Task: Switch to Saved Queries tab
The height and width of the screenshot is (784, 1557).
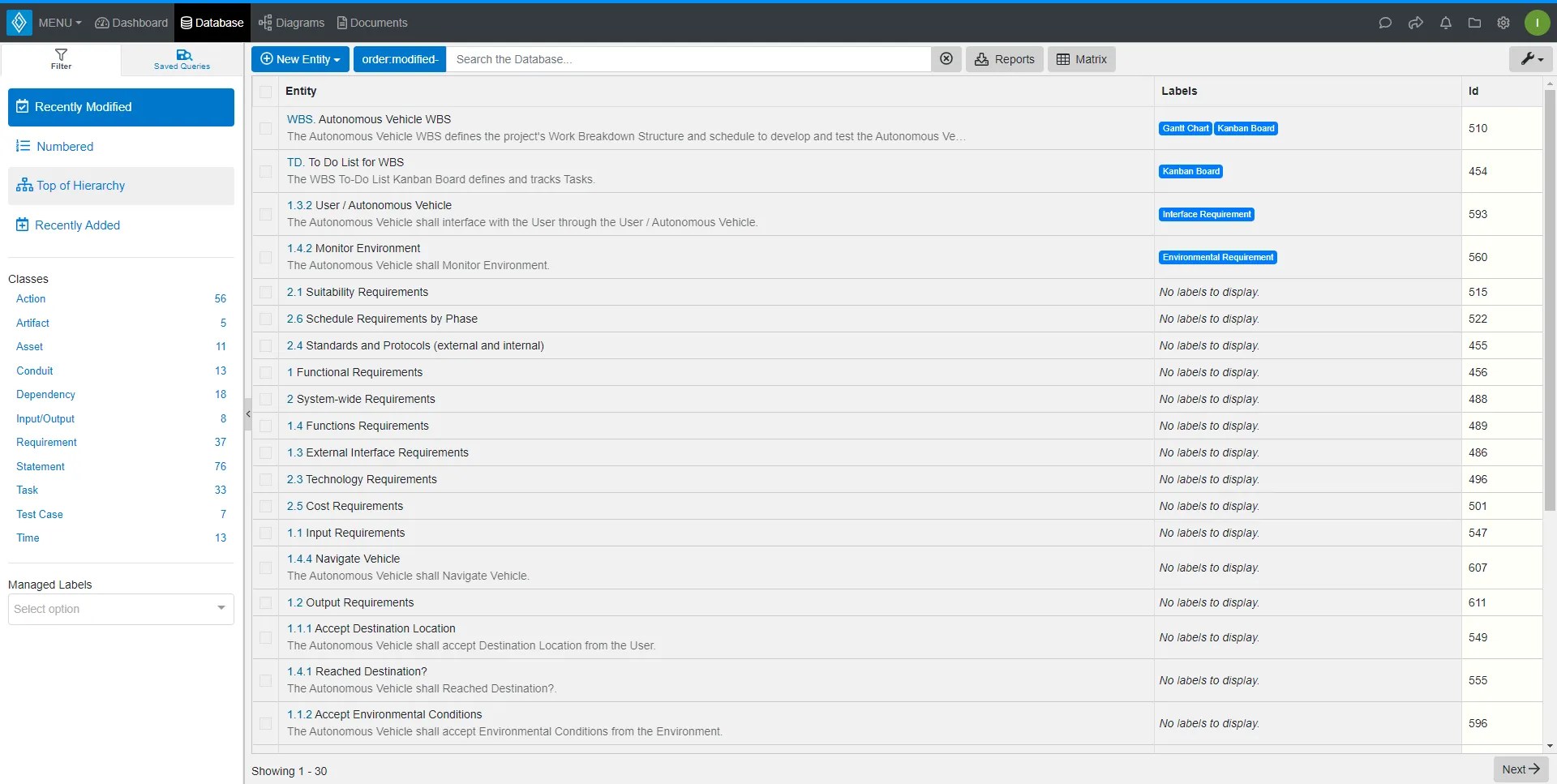Action: point(182,59)
